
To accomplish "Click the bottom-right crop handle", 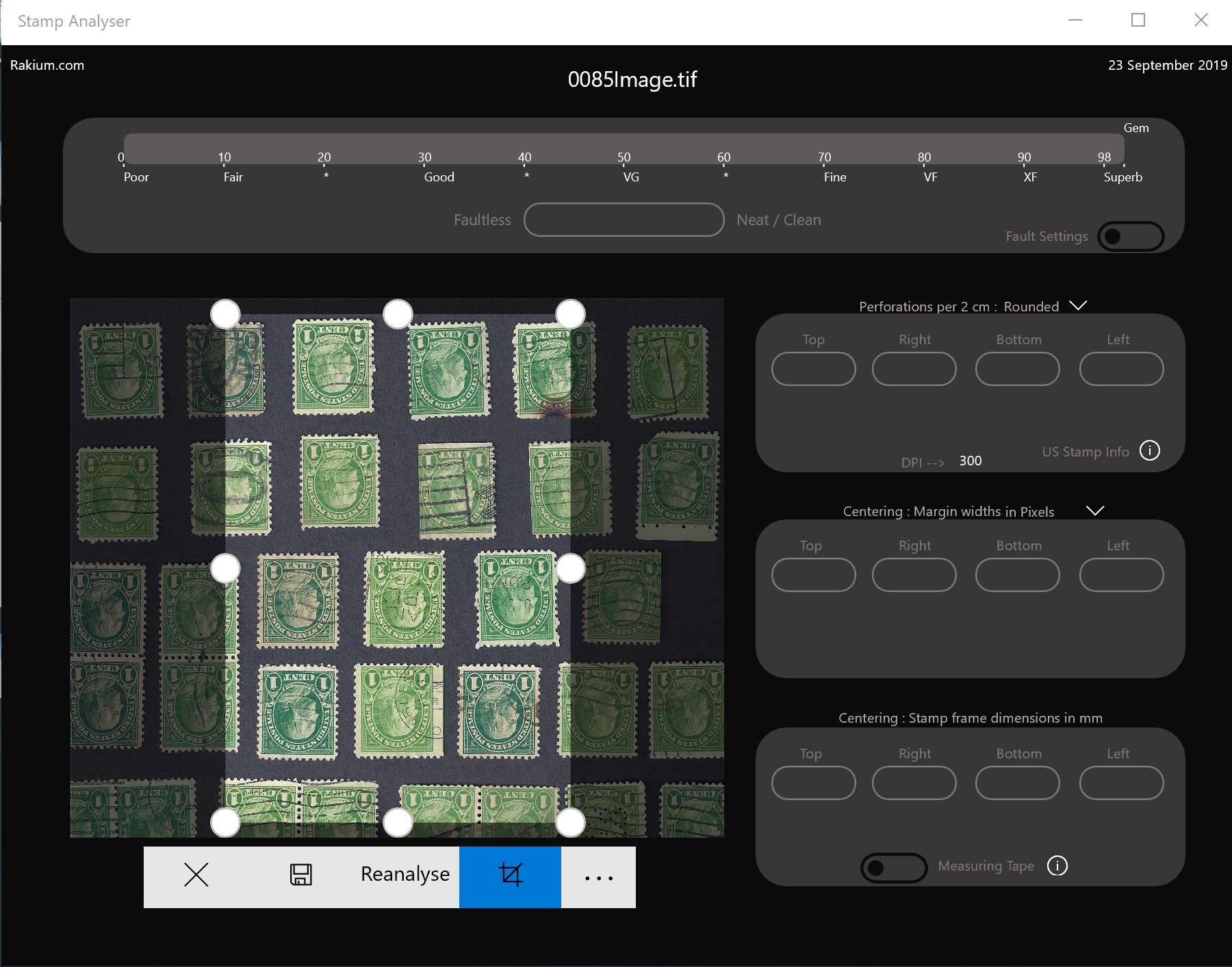I will [570, 822].
